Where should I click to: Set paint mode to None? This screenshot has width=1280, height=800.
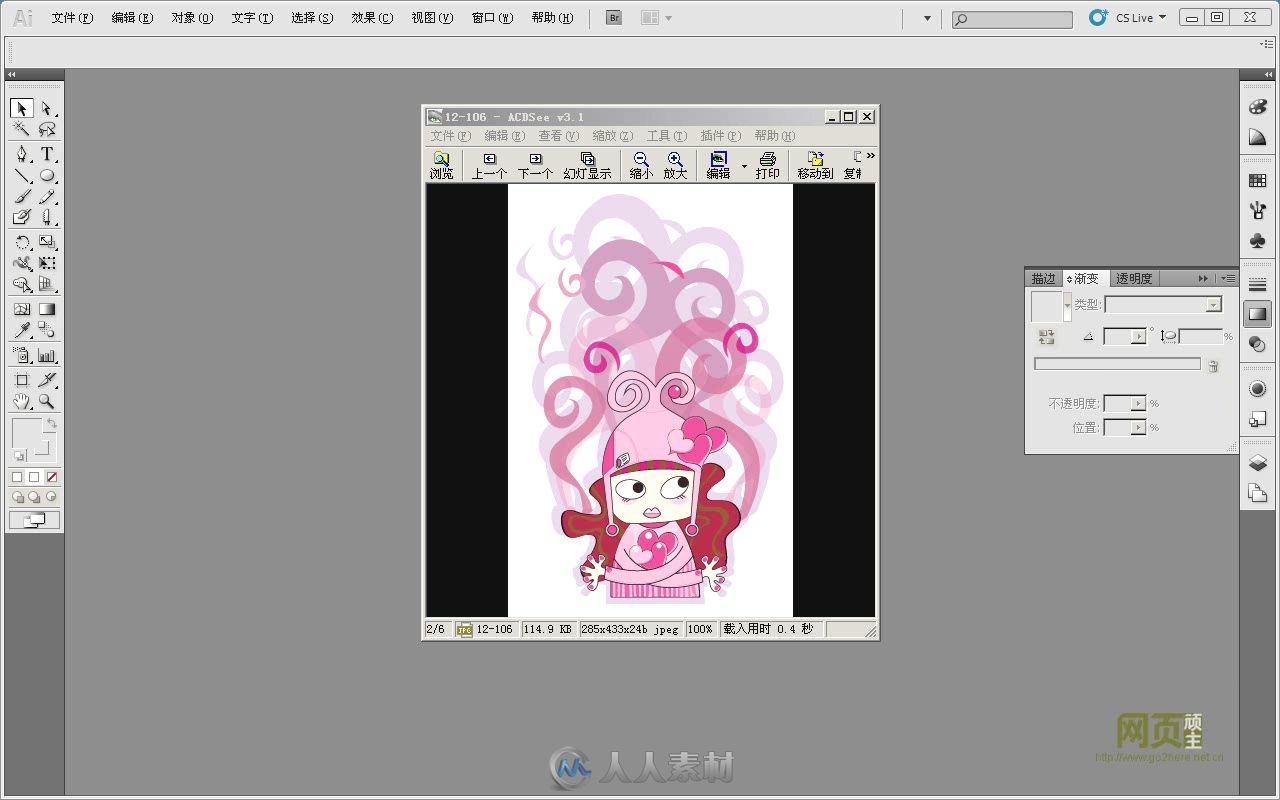point(52,477)
